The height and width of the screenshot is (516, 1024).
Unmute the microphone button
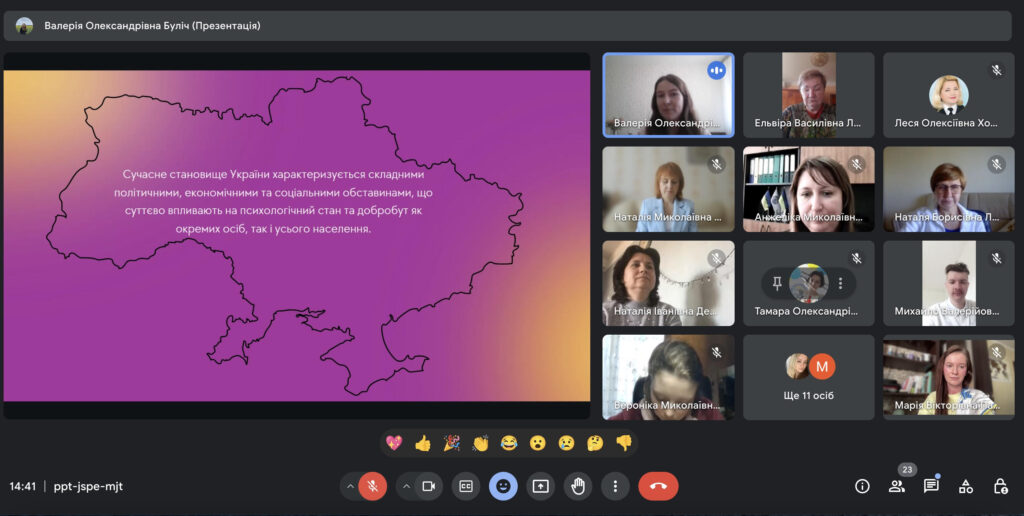[372, 486]
